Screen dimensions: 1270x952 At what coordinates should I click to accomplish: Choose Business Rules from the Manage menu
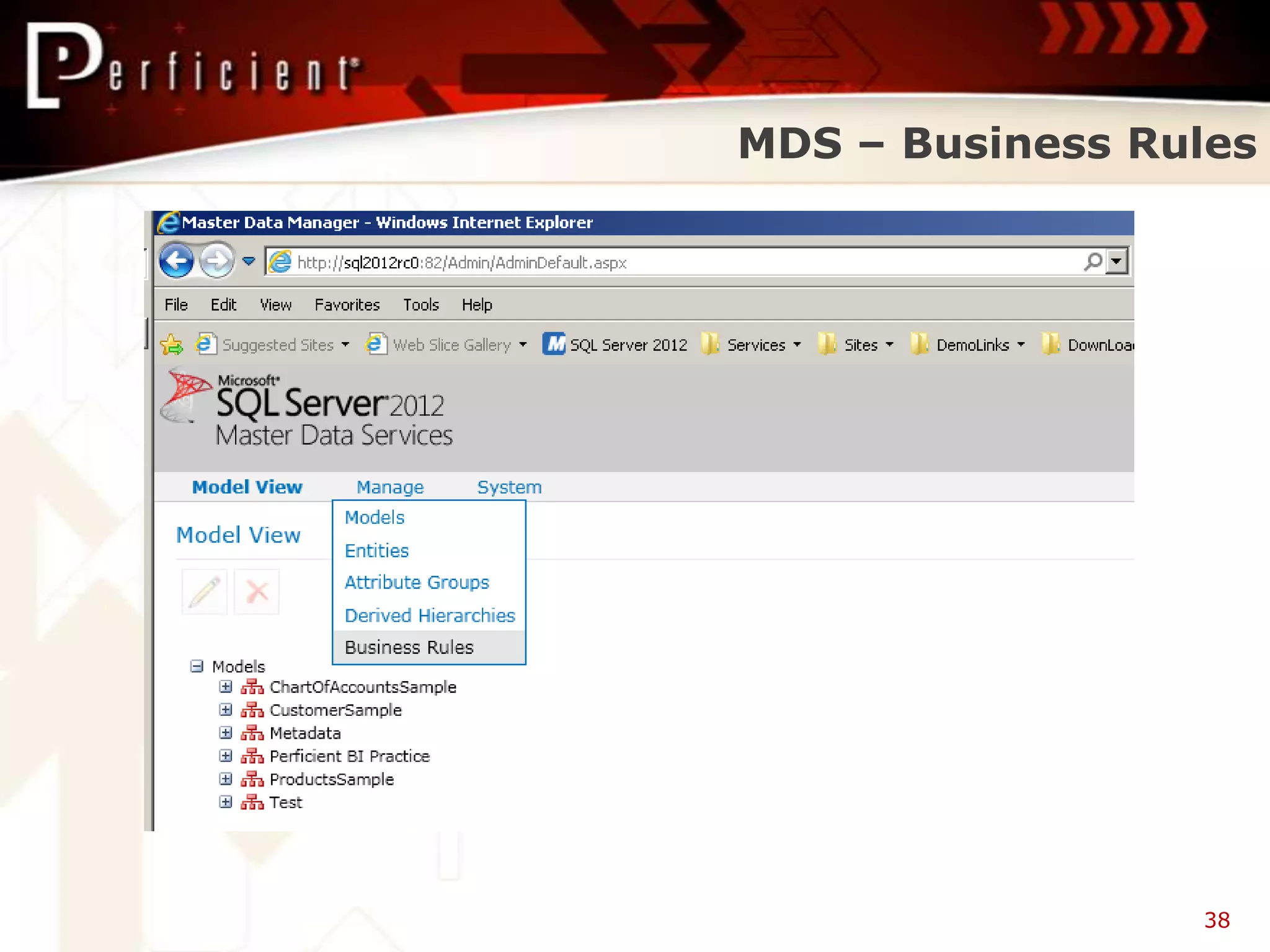(x=429, y=647)
